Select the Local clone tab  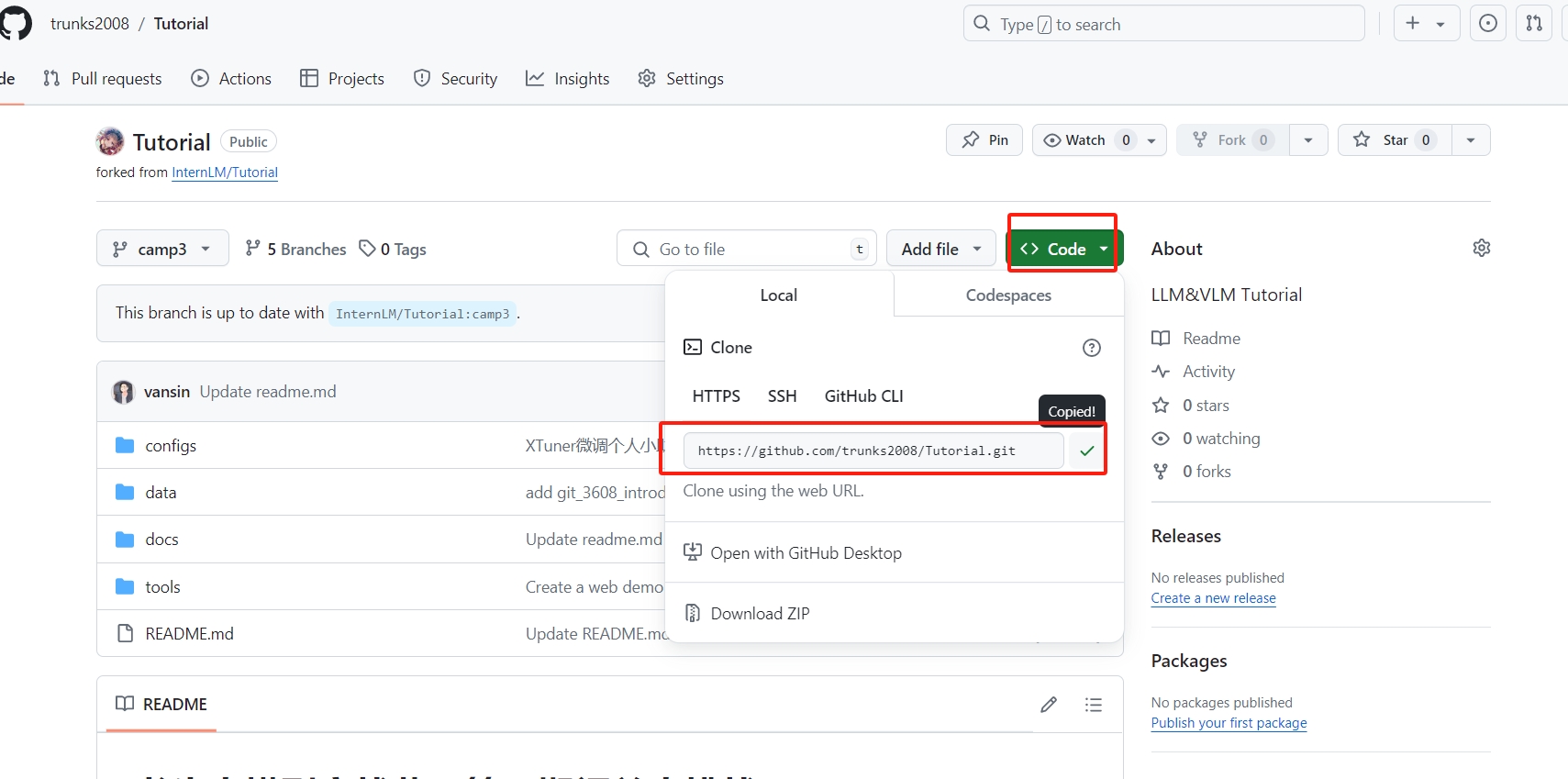tap(779, 295)
